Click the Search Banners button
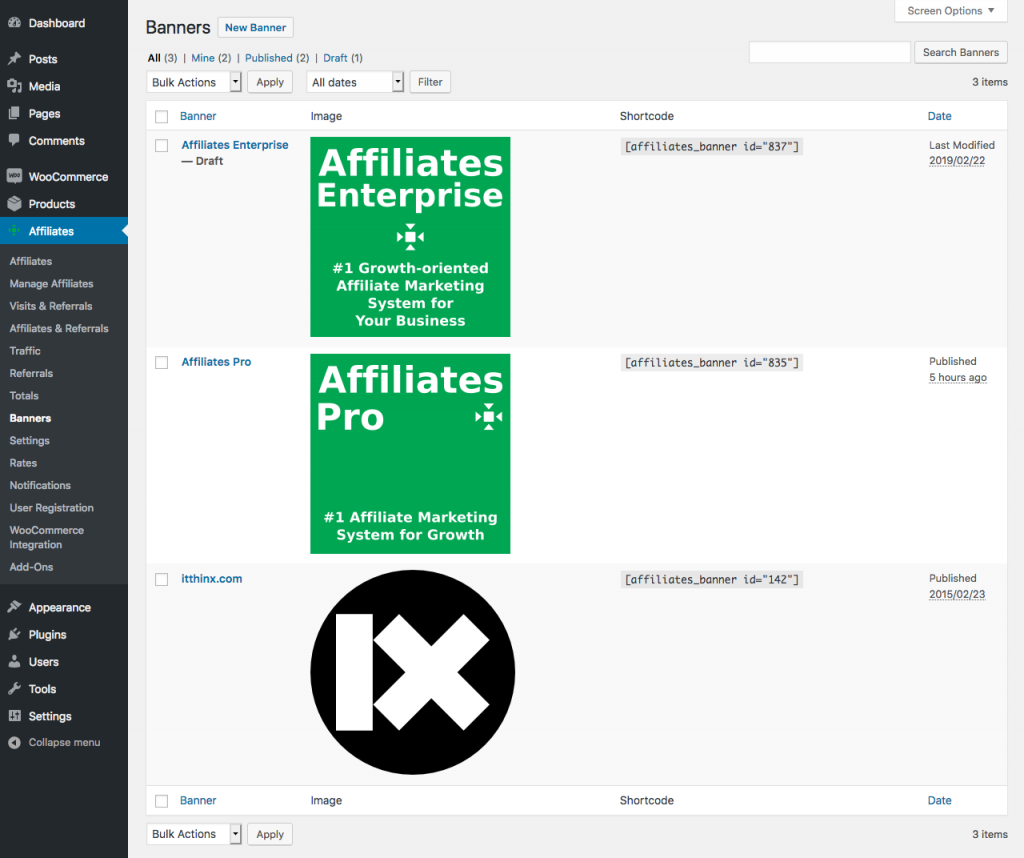1024x858 pixels. tap(961, 52)
